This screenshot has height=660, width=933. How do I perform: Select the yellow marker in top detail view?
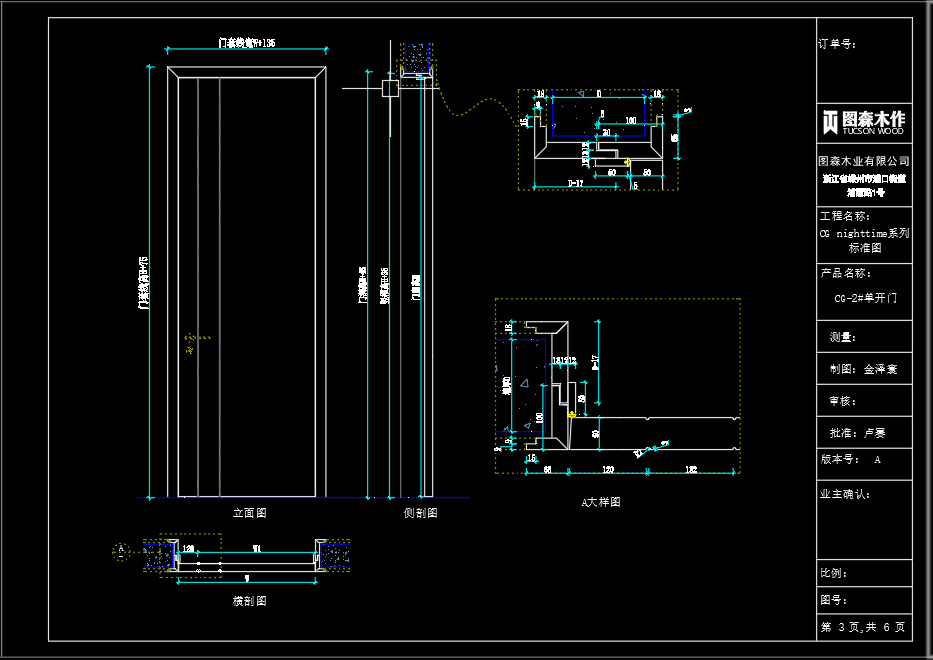[627, 160]
